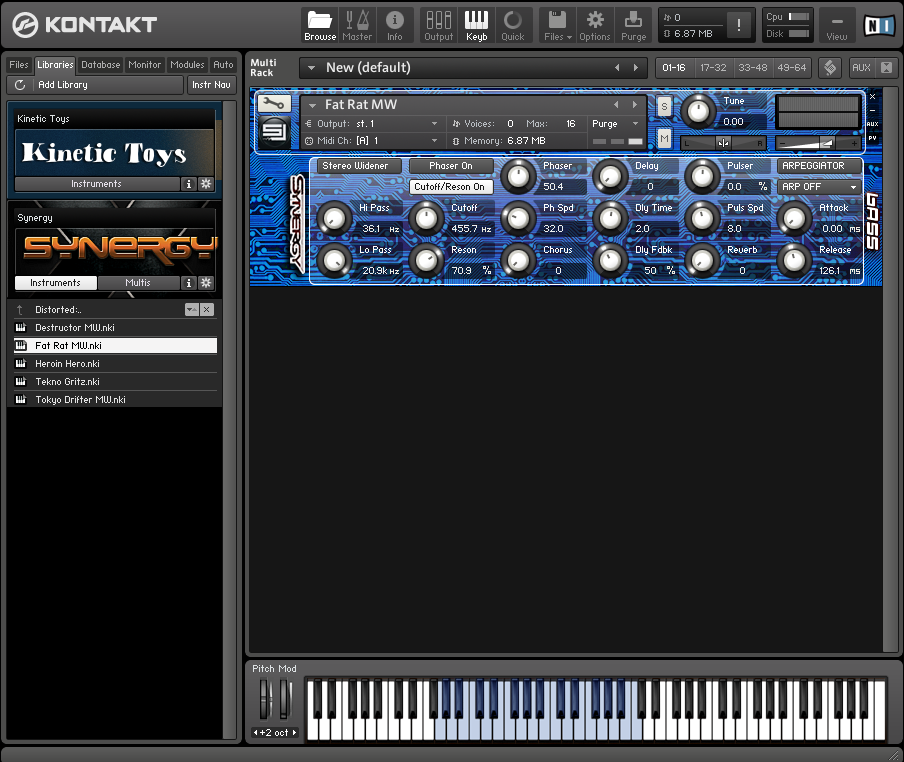Open the Fat Rat MW preset arrow
The image size is (904, 762).
[312, 105]
